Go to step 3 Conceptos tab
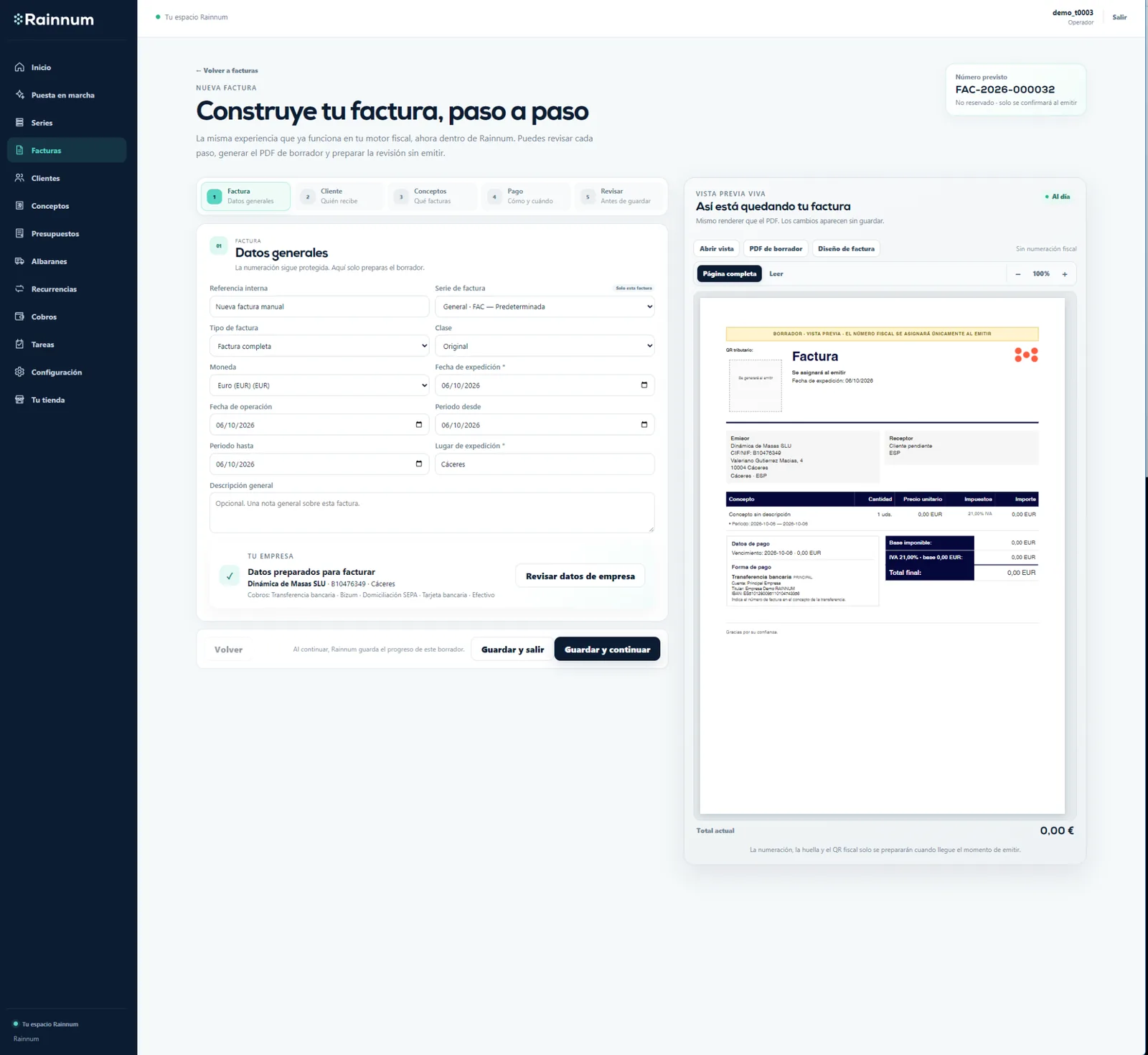Screen dimensions: 1148x1055 coord(433,196)
